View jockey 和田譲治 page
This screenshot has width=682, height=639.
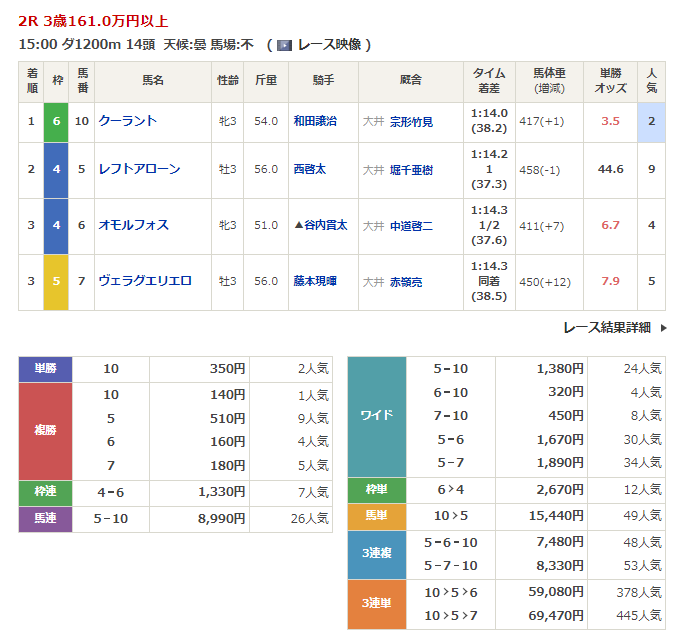pyautogui.click(x=315, y=121)
